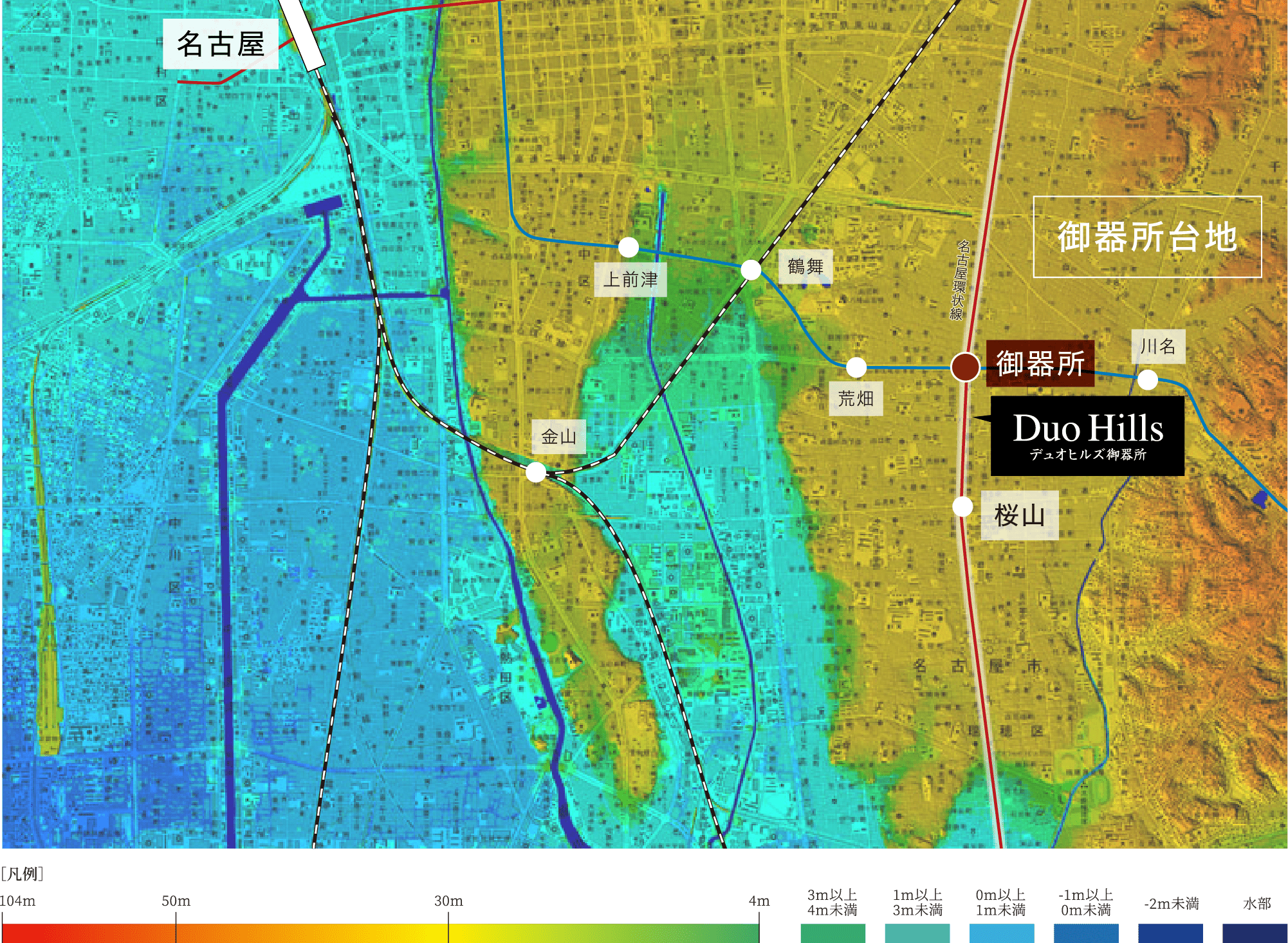Click the -2m未満 legend text
This screenshot has width=1288, height=943.
[1172, 904]
